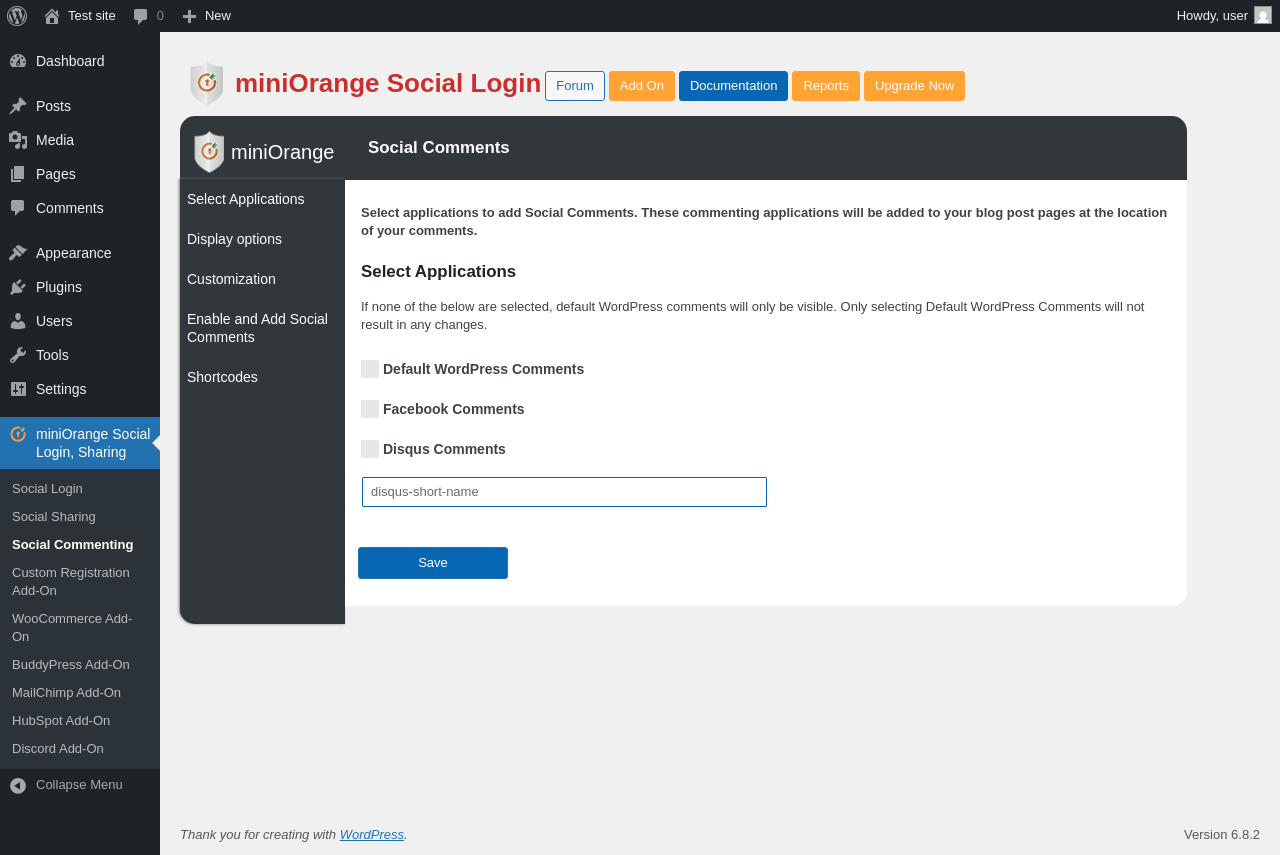The width and height of the screenshot is (1280, 855).
Task: Open HubSpot Add-On submenu
Action: pyautogui.click(x=80, y=721)
